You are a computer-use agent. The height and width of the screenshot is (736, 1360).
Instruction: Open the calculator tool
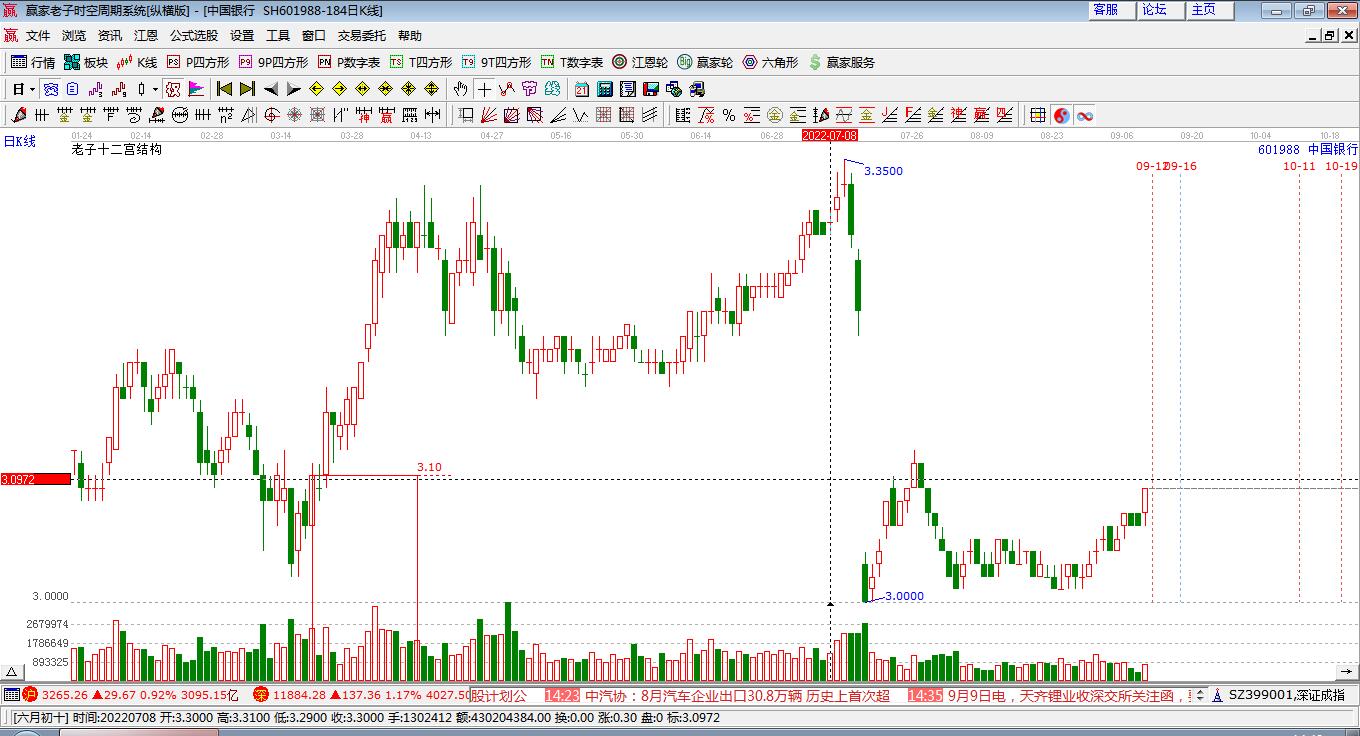[605, 89]
